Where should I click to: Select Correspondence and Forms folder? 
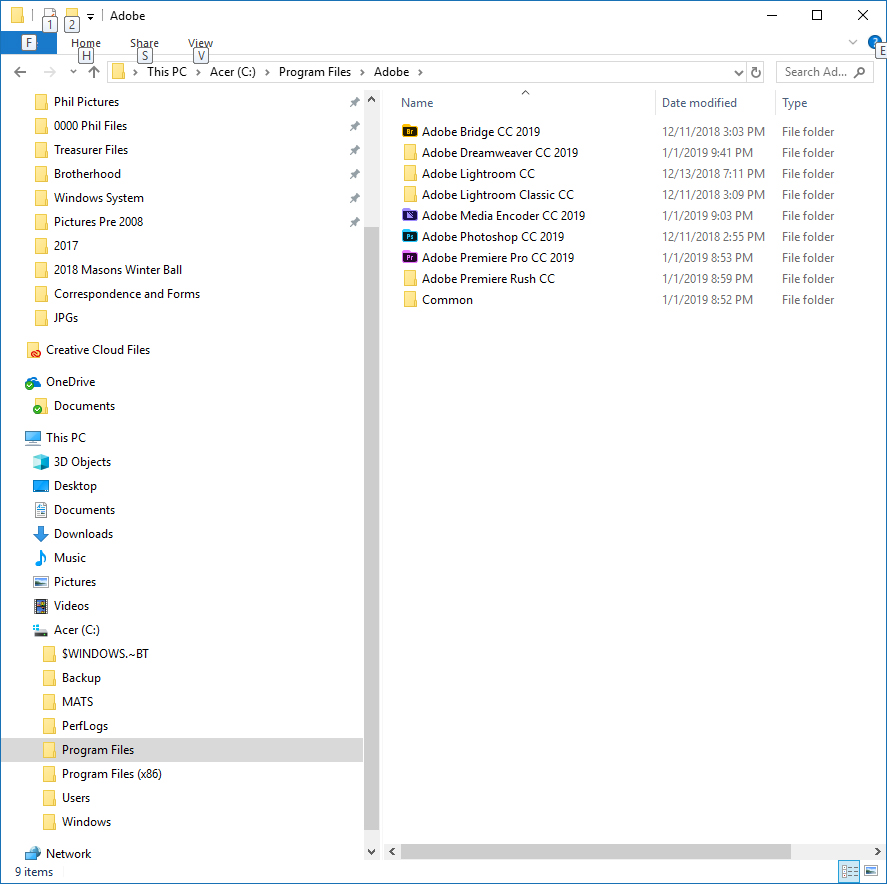click(x=127, y=294)
